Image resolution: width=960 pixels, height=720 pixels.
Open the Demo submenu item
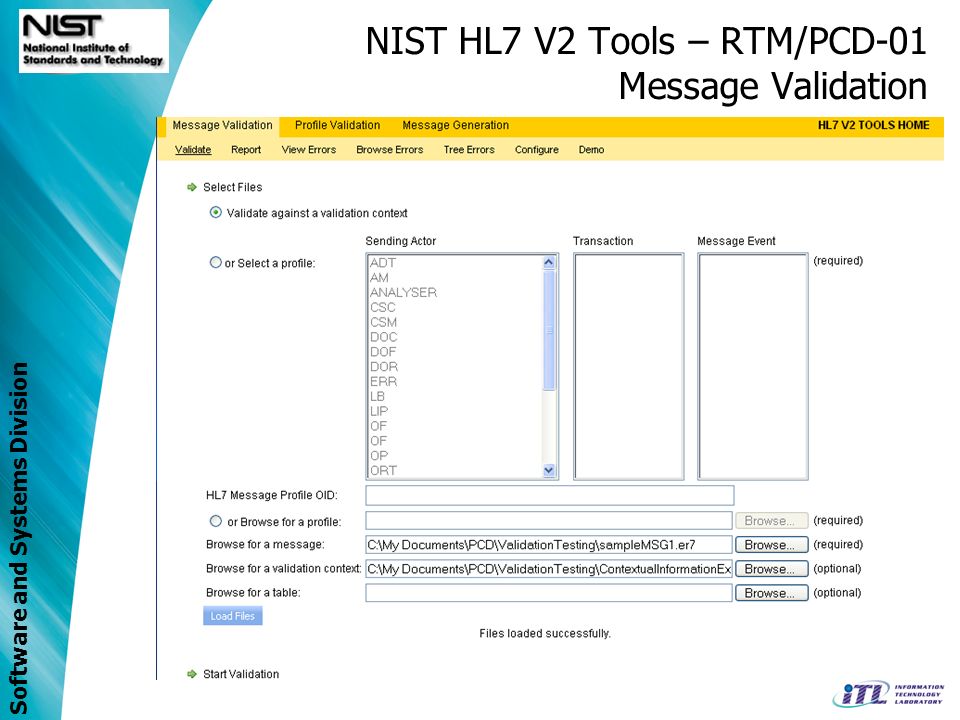591,149
